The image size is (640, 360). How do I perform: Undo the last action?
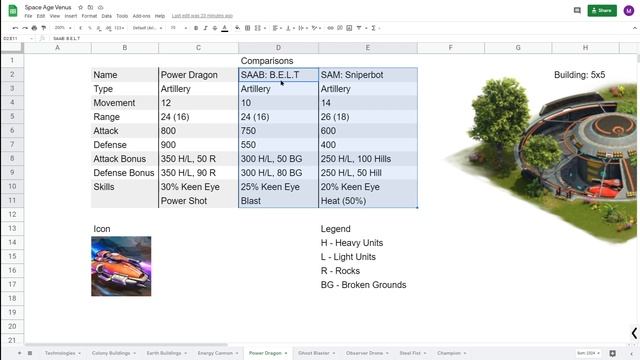click(x=15, y=28)
